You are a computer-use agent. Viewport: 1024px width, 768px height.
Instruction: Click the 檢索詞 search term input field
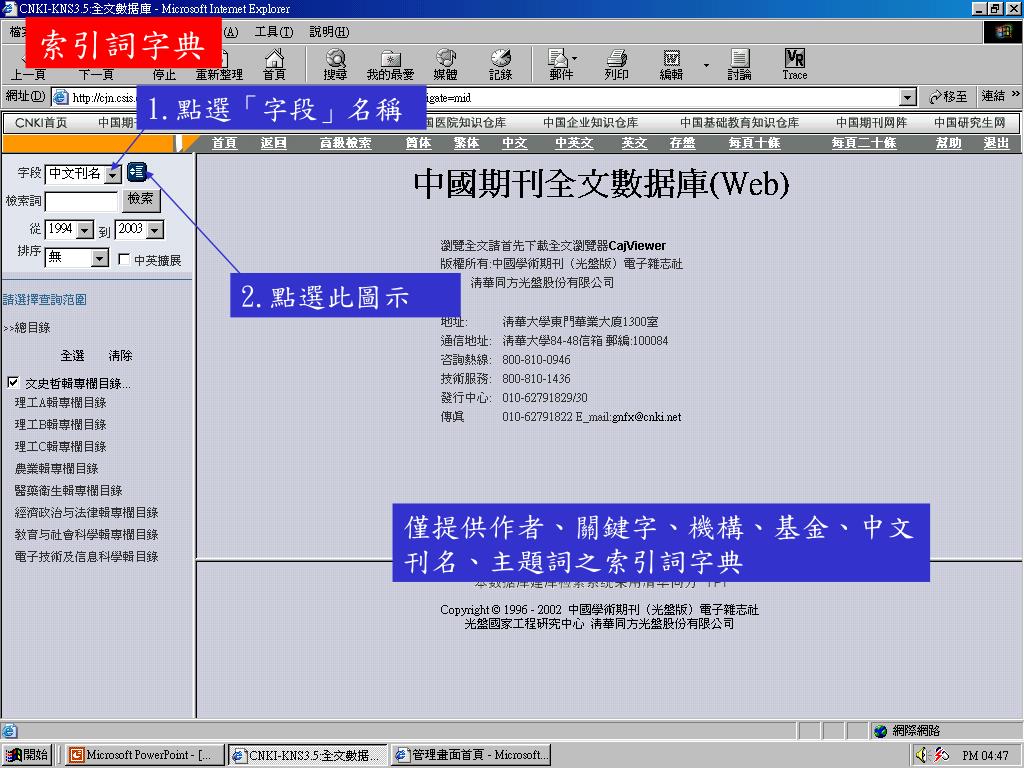click(82, 201)
